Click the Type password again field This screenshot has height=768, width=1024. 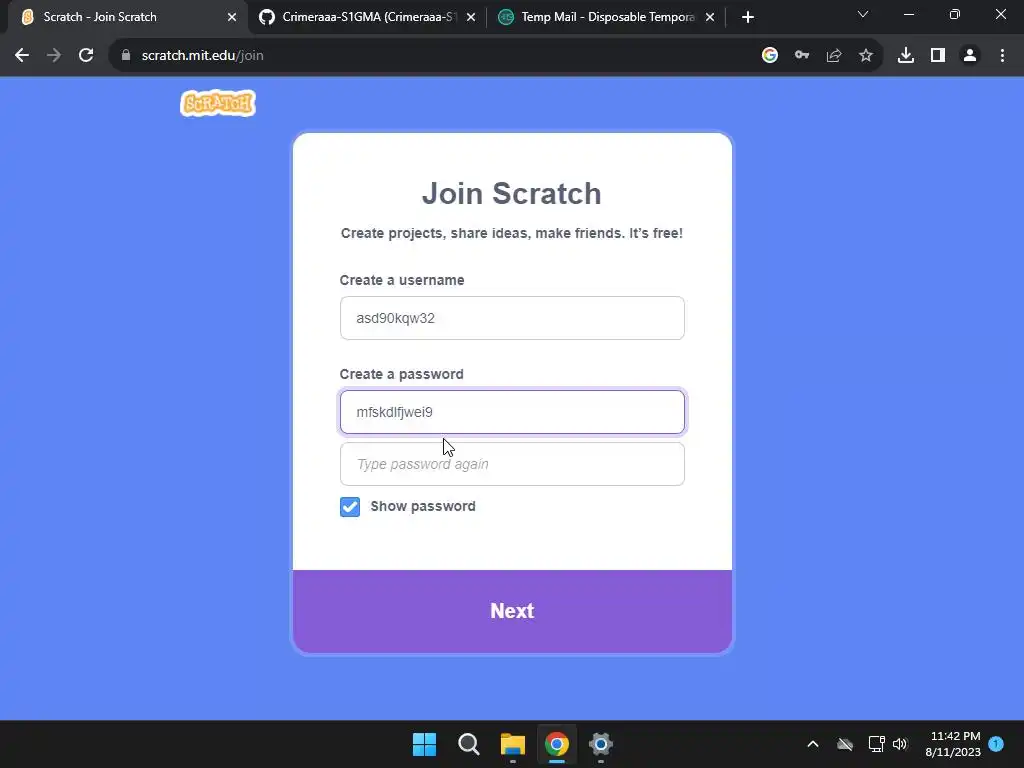pyautogui.click(x=512, y=464)
